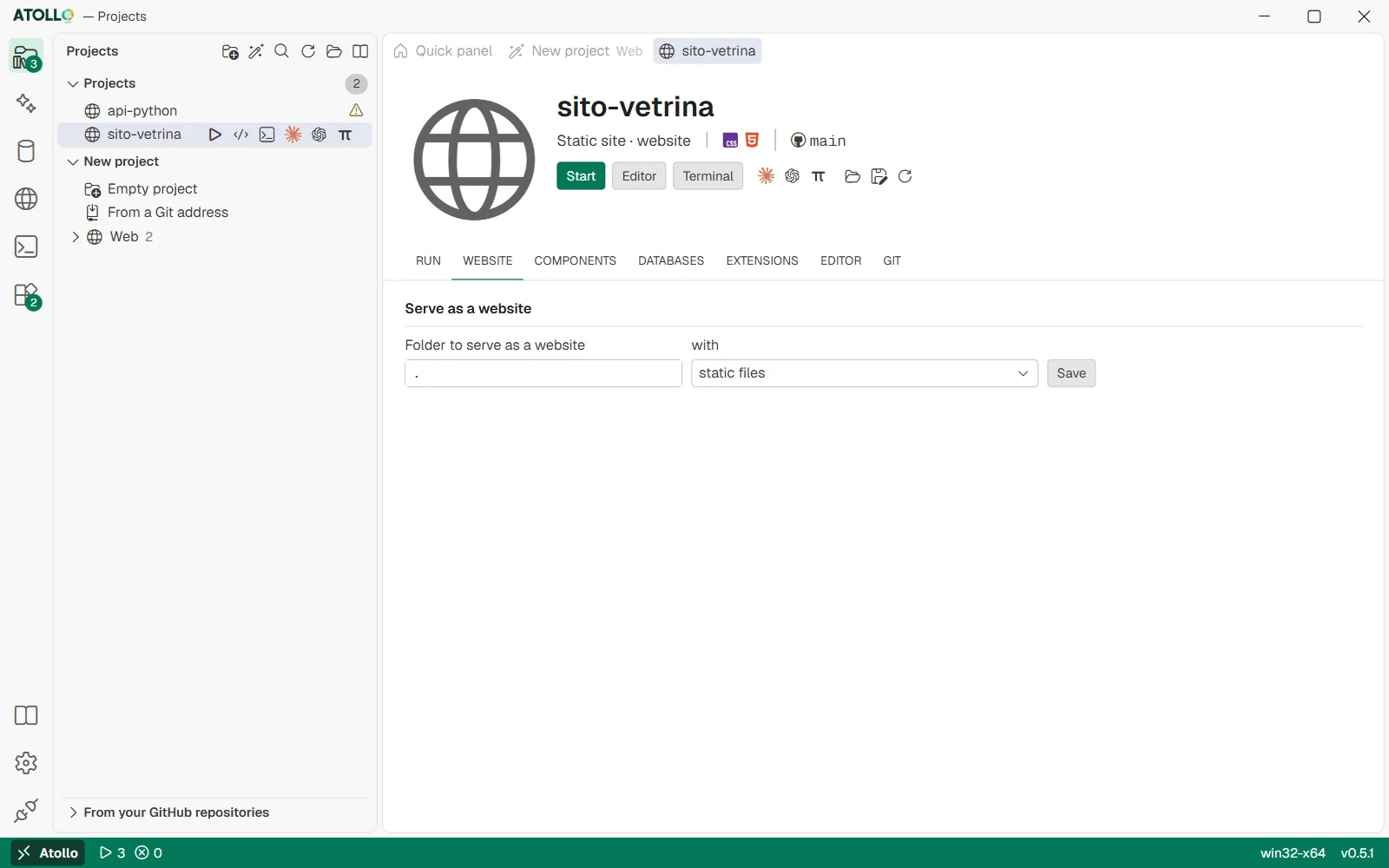Screen dimensions: 1389x868
Task: Click save-edit icon in project header toolbar
Action: click(879, 176)
